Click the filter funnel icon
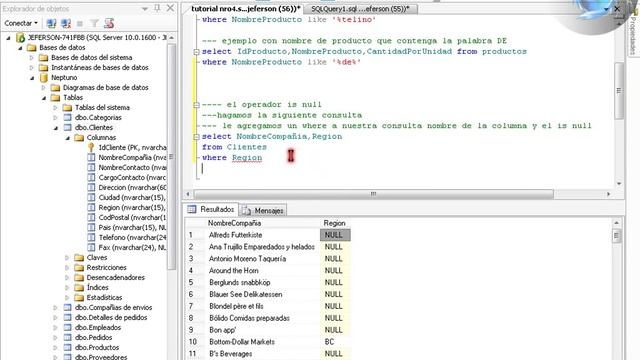640x360 pixels. coord(94,24)
